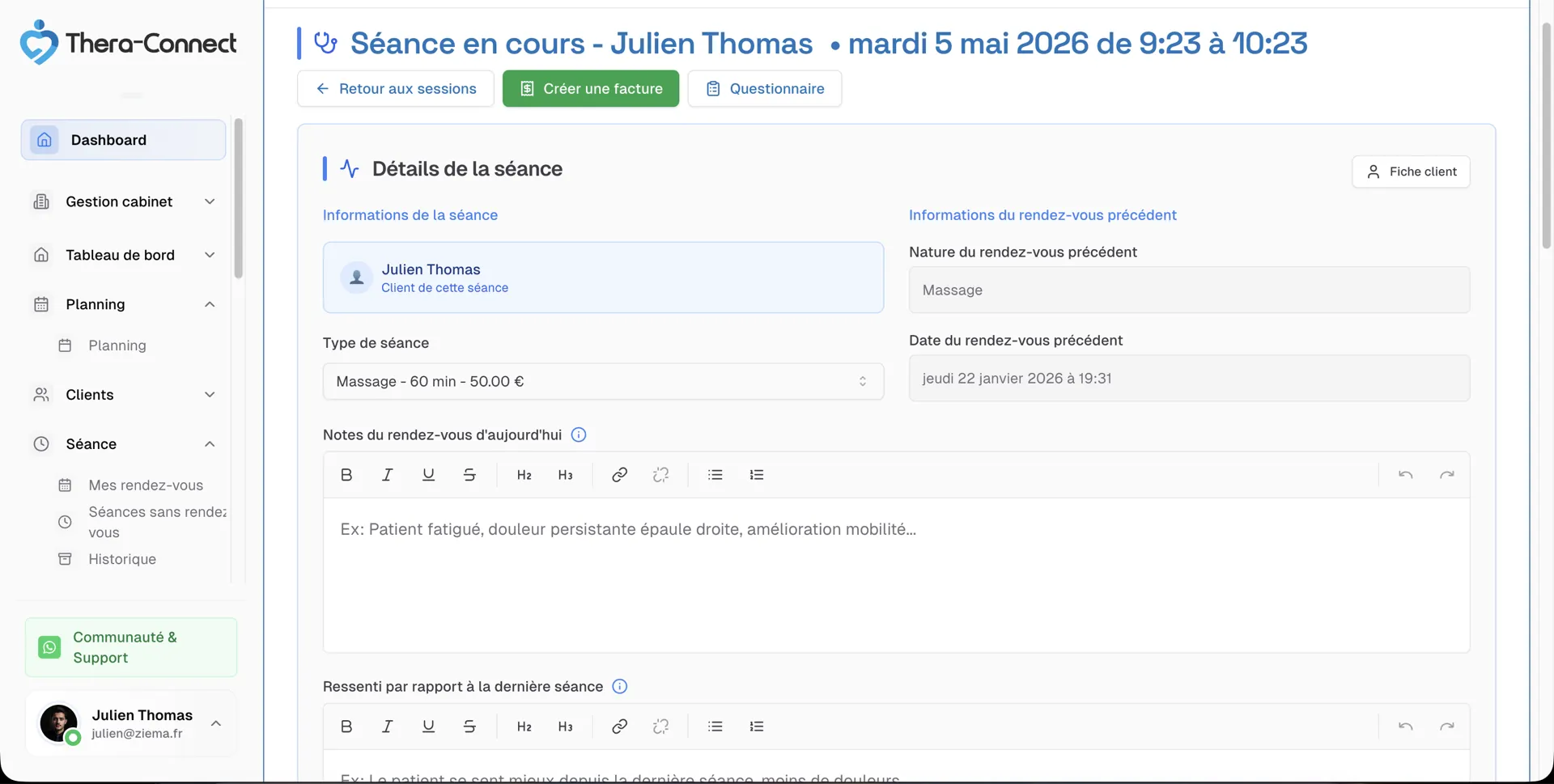Open the Fiche client
Viewport: 1554px width, 784px height.
[1411, 172]
